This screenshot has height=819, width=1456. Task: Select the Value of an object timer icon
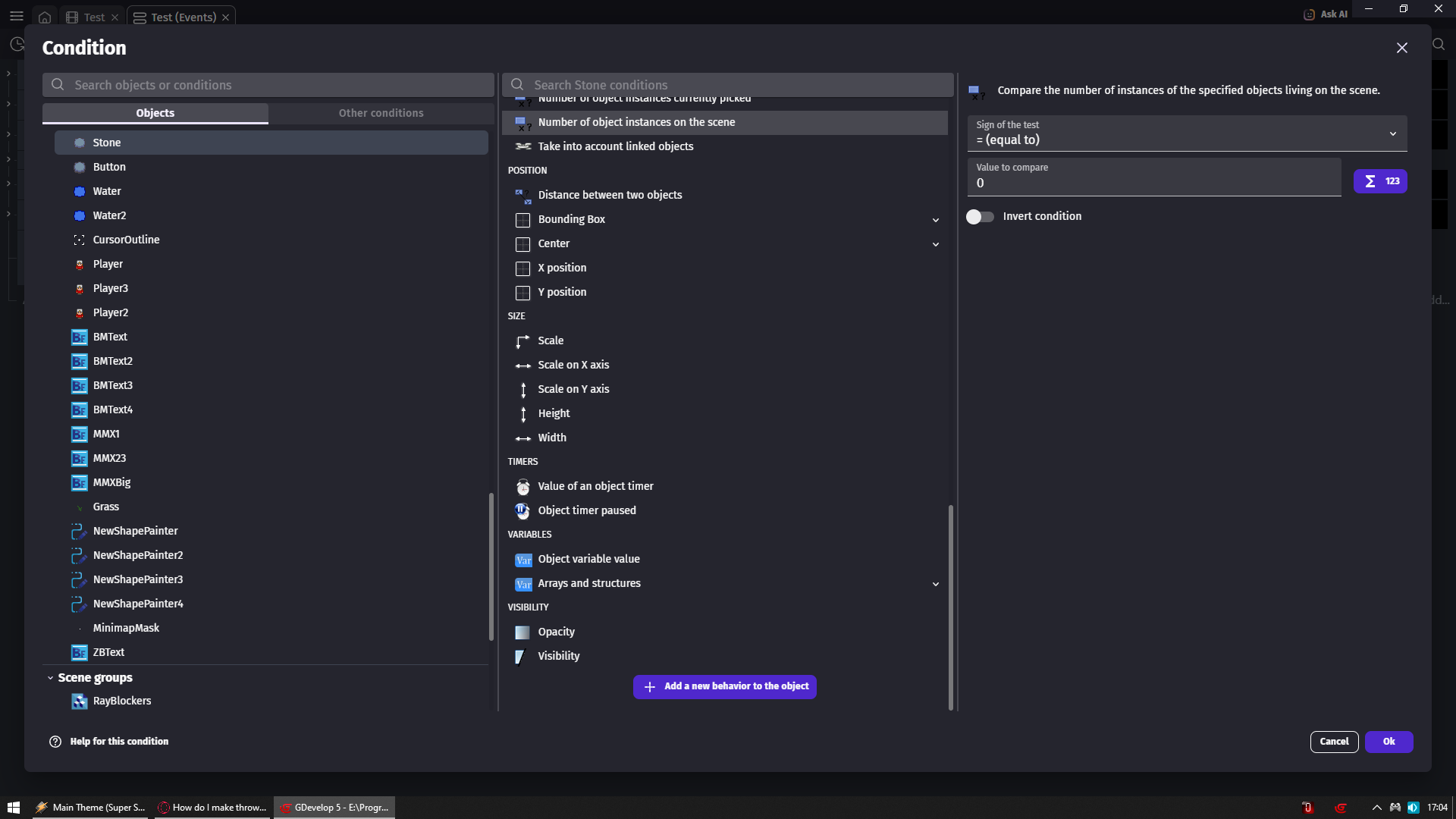tap(522, 487)
